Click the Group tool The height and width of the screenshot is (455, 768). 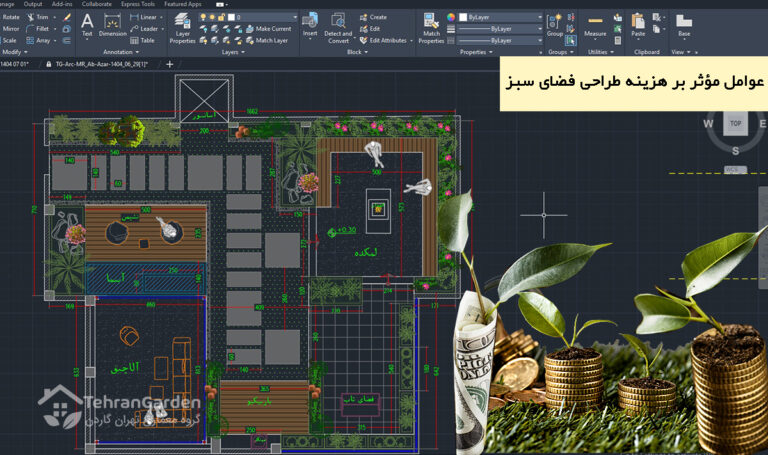554,25
